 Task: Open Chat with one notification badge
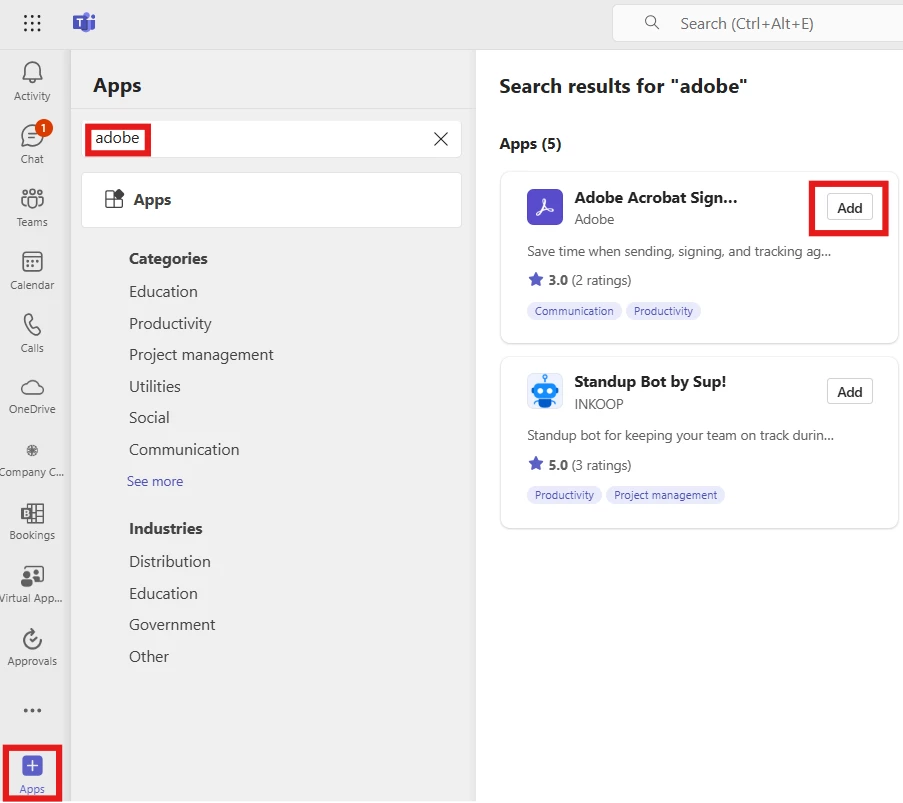click(x=32, y=144)
